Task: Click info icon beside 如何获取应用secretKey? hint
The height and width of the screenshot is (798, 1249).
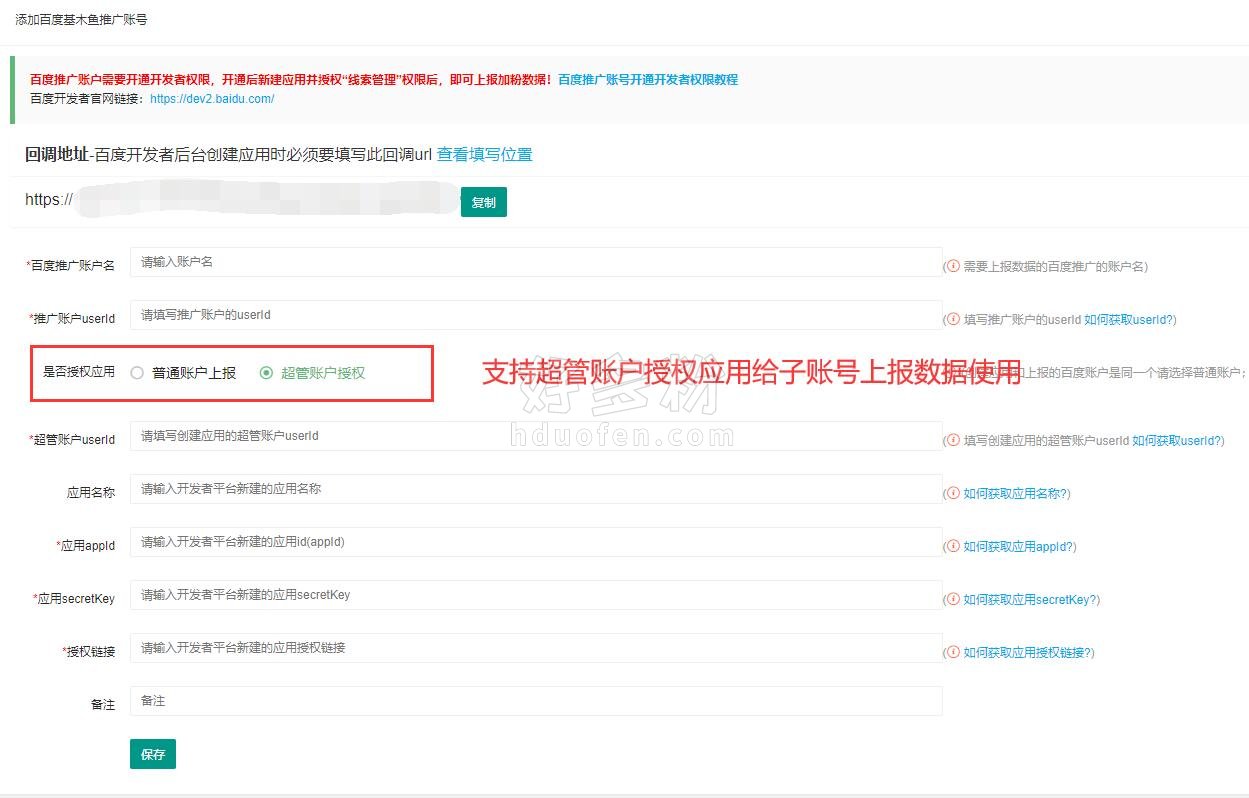Action: [x=953, y=599]
